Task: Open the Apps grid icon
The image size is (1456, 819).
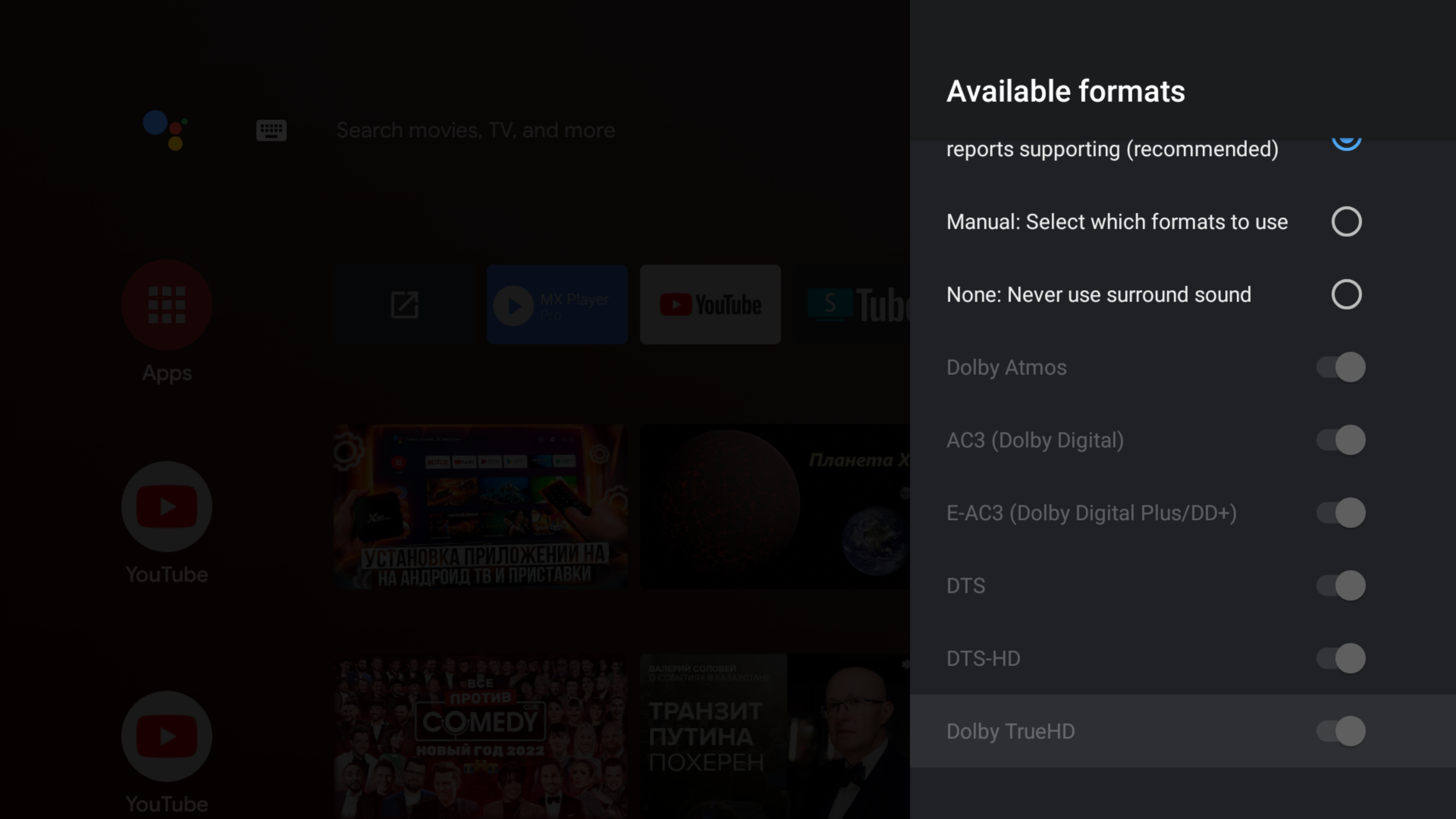Action: [x=167, y=304]
